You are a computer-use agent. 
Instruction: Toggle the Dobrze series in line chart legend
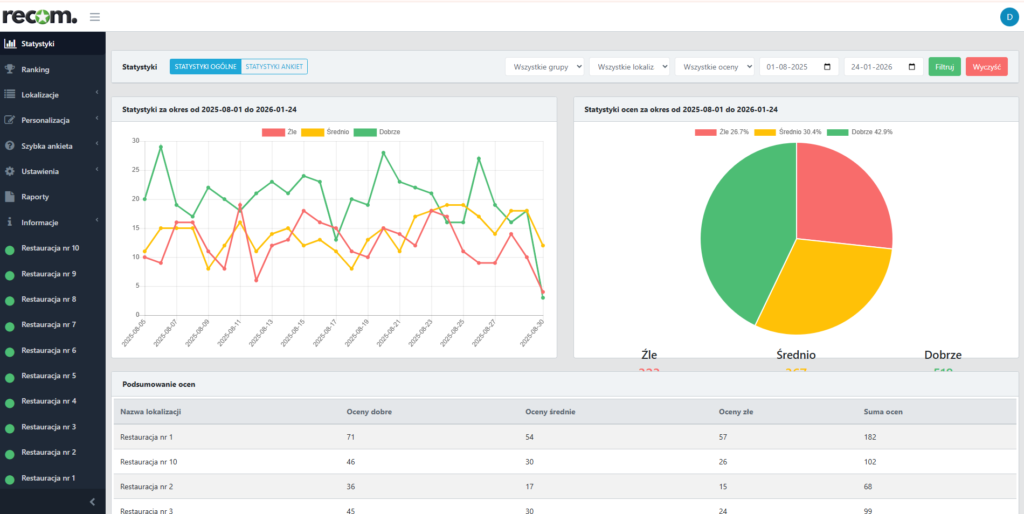[x=375, y=132]
